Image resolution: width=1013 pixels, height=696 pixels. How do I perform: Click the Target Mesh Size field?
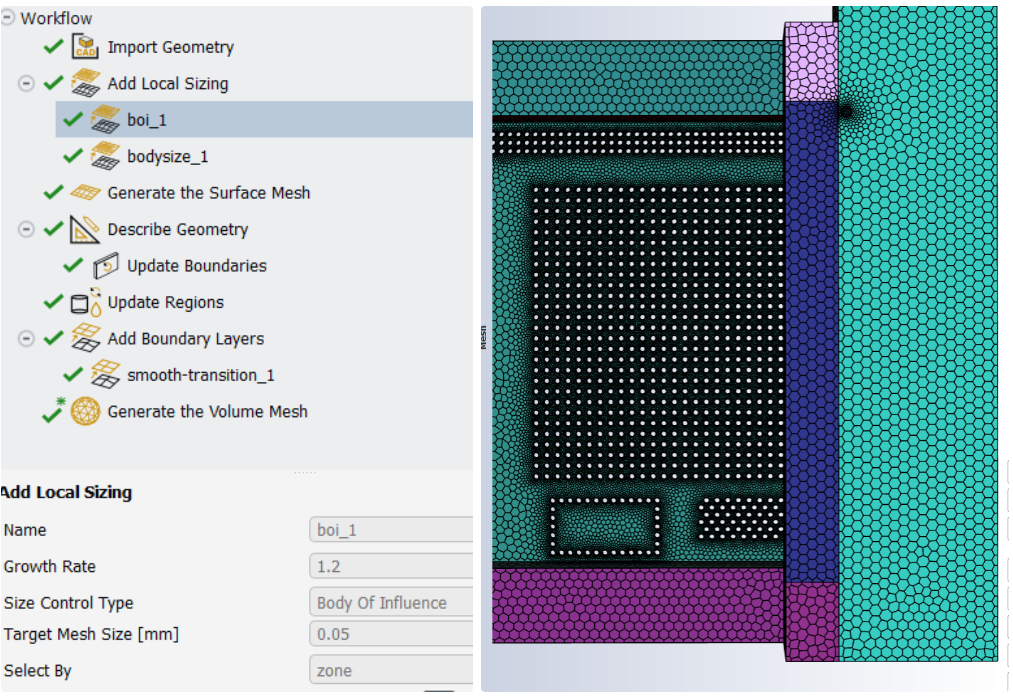tap(391, 634)
